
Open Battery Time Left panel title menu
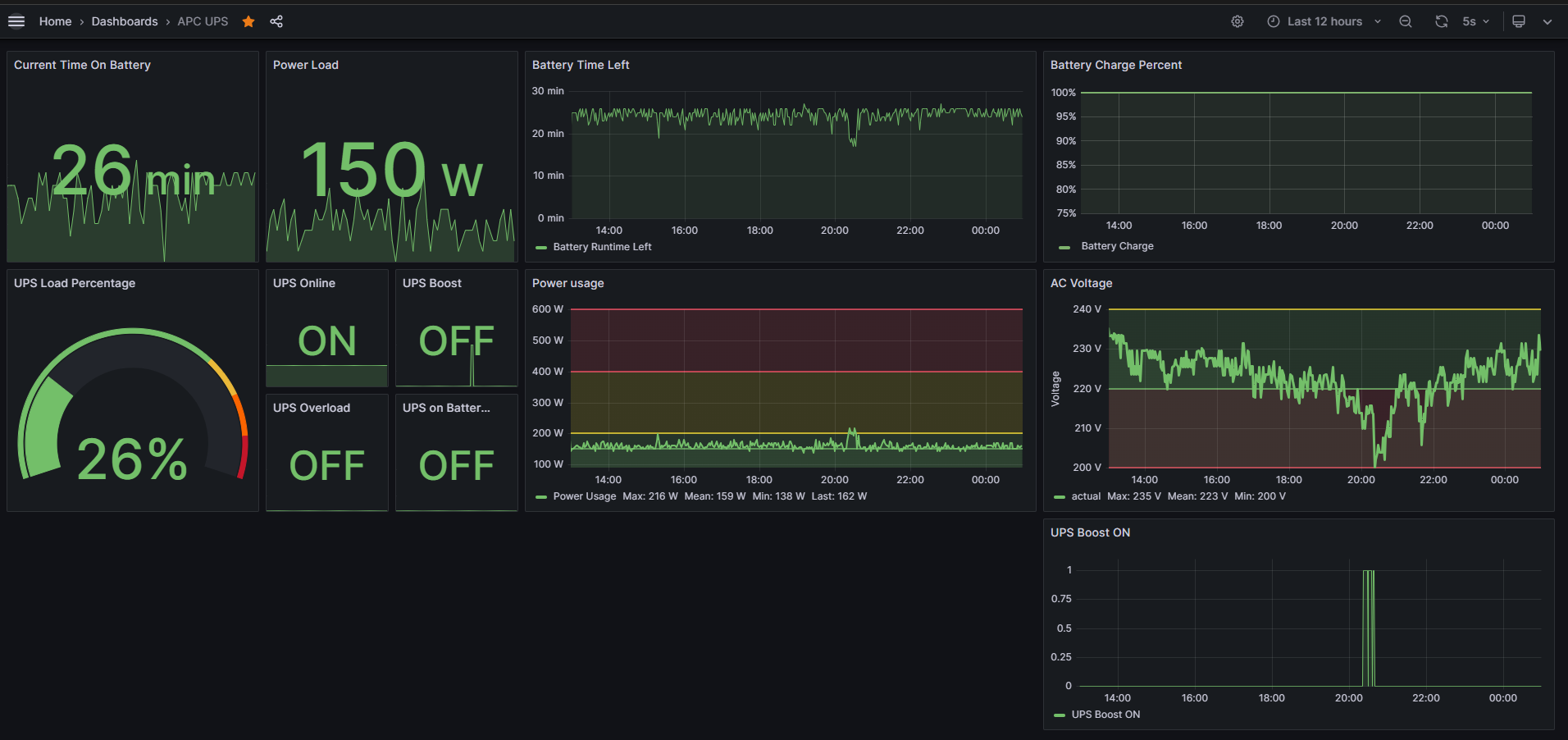point(581,65)
